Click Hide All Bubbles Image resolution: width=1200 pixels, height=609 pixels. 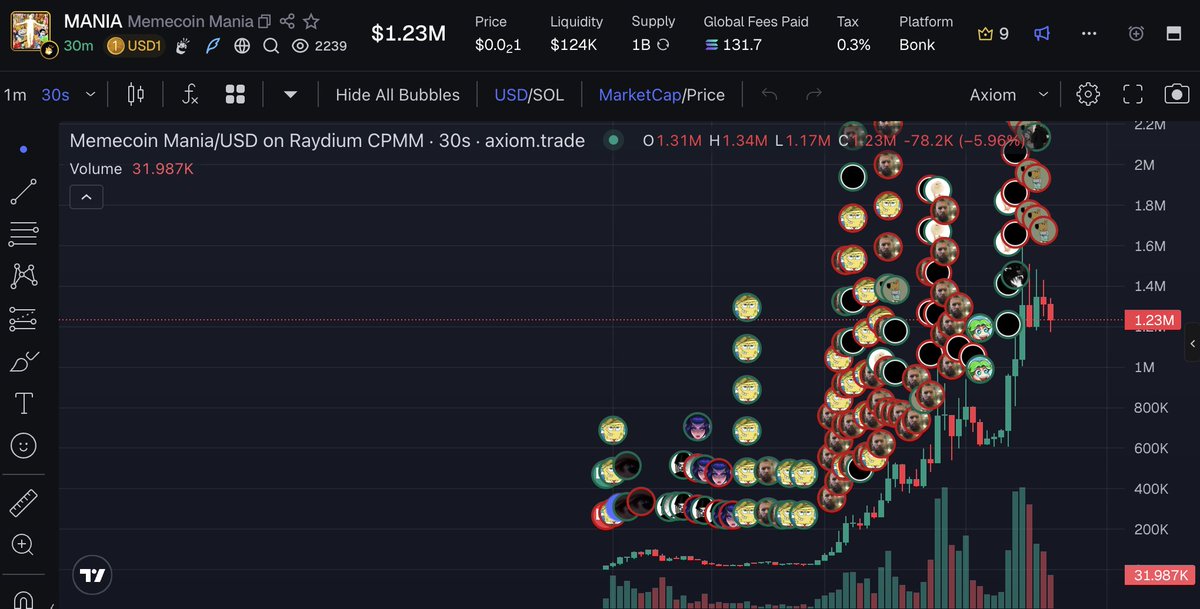398,95
